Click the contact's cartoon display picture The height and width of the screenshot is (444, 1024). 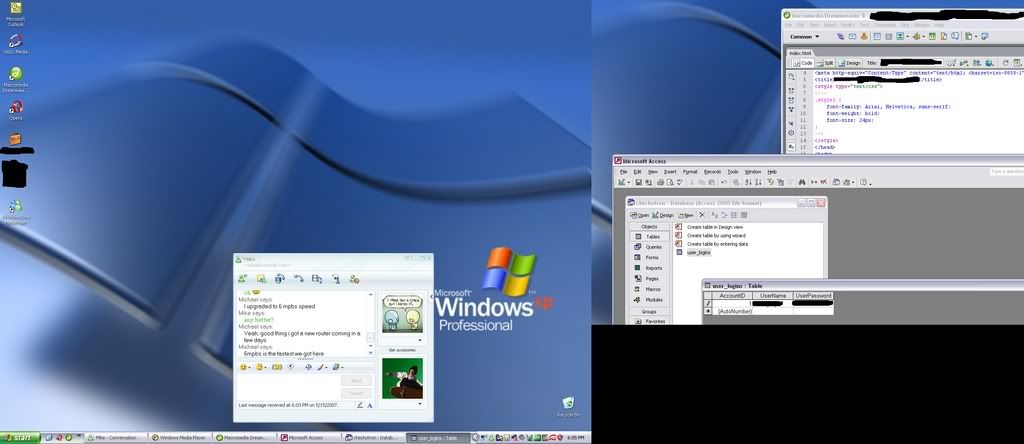[402, 315]
